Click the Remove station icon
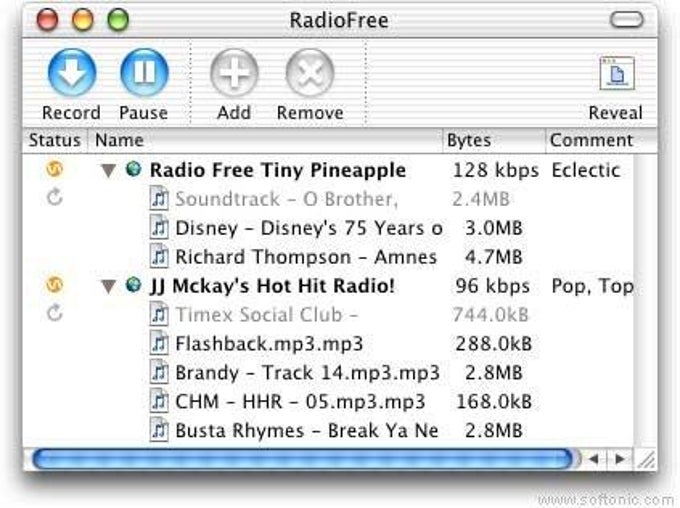 coord(310,72)
